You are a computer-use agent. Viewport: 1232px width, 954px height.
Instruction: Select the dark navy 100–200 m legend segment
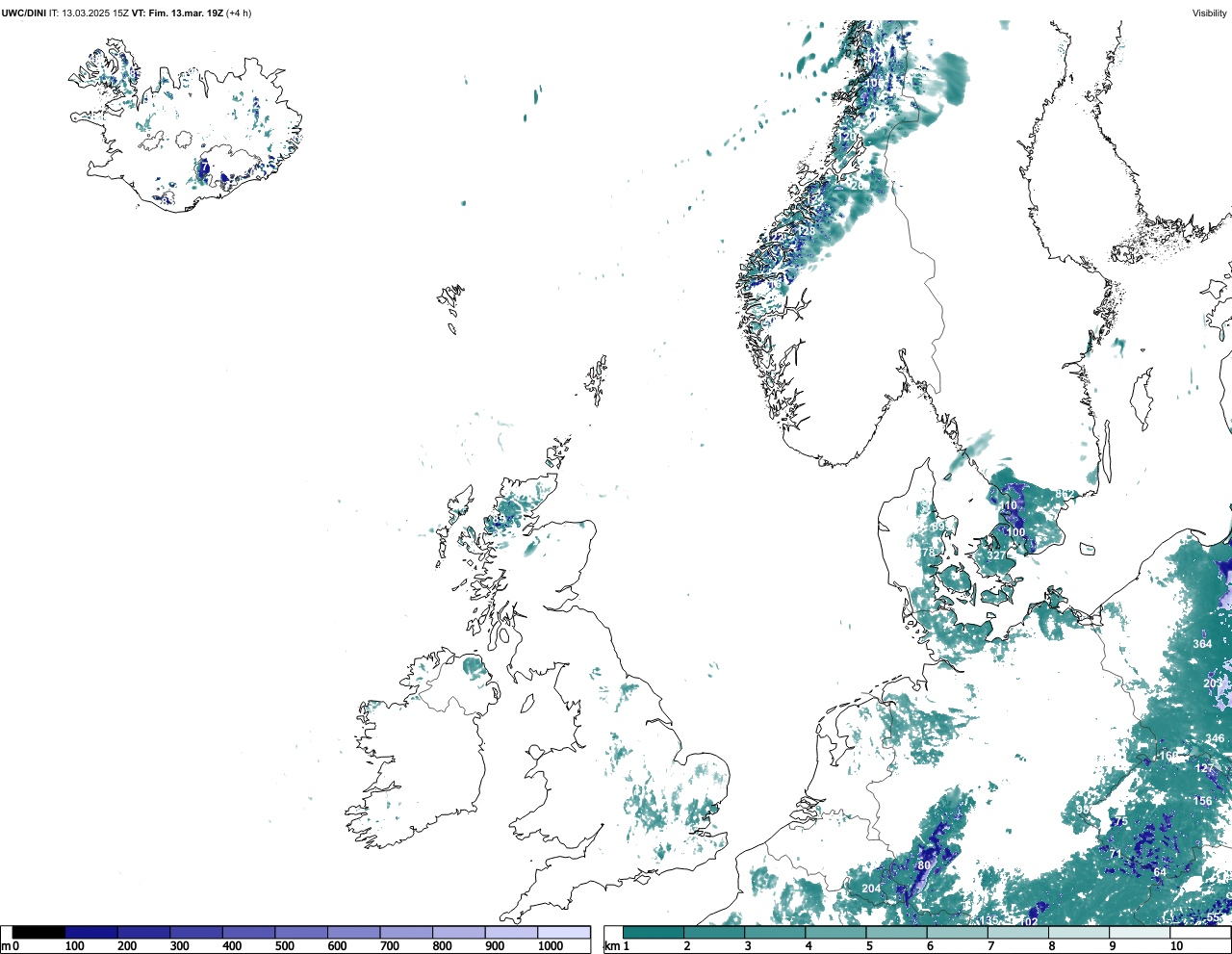click(91, 932)
